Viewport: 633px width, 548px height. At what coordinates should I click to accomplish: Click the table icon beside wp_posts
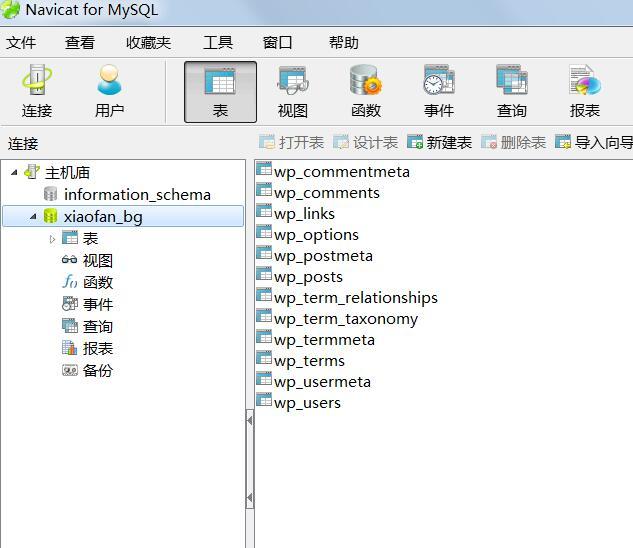264,274
